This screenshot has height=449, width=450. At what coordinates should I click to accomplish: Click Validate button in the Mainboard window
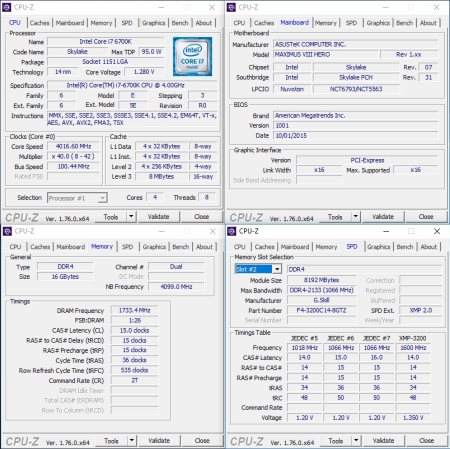(x=383, y=217)
